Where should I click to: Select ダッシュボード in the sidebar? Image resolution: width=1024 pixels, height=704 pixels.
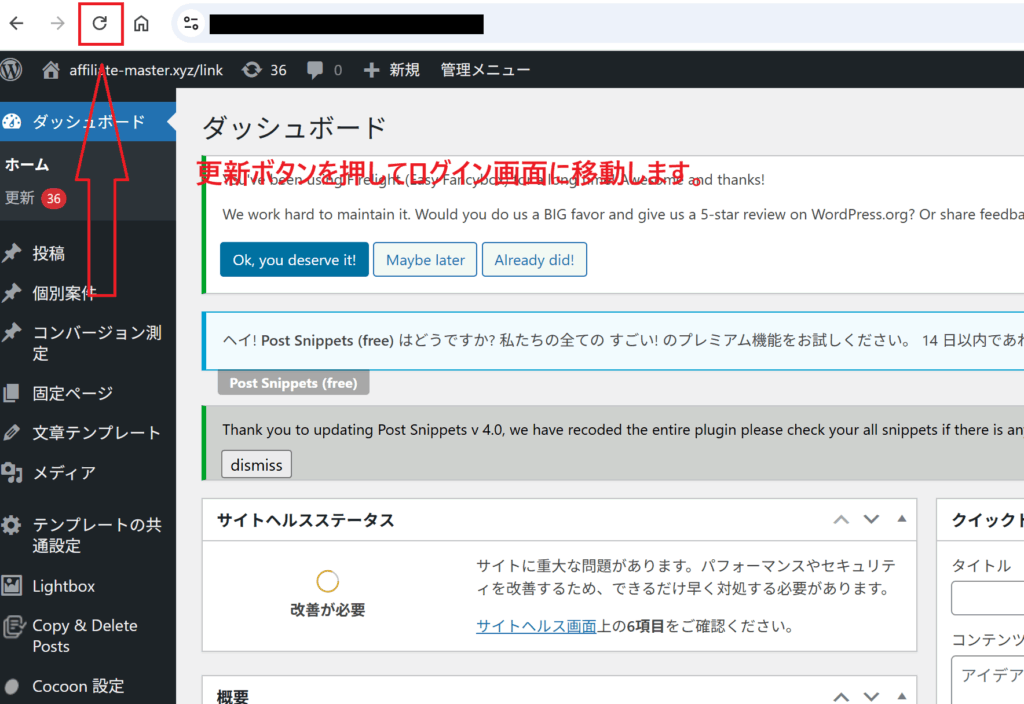[88, 121]
